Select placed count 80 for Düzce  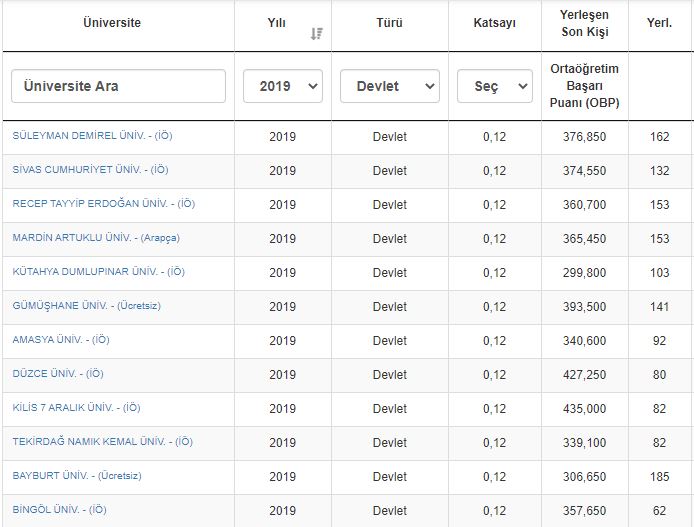click(x=659, y=375)
